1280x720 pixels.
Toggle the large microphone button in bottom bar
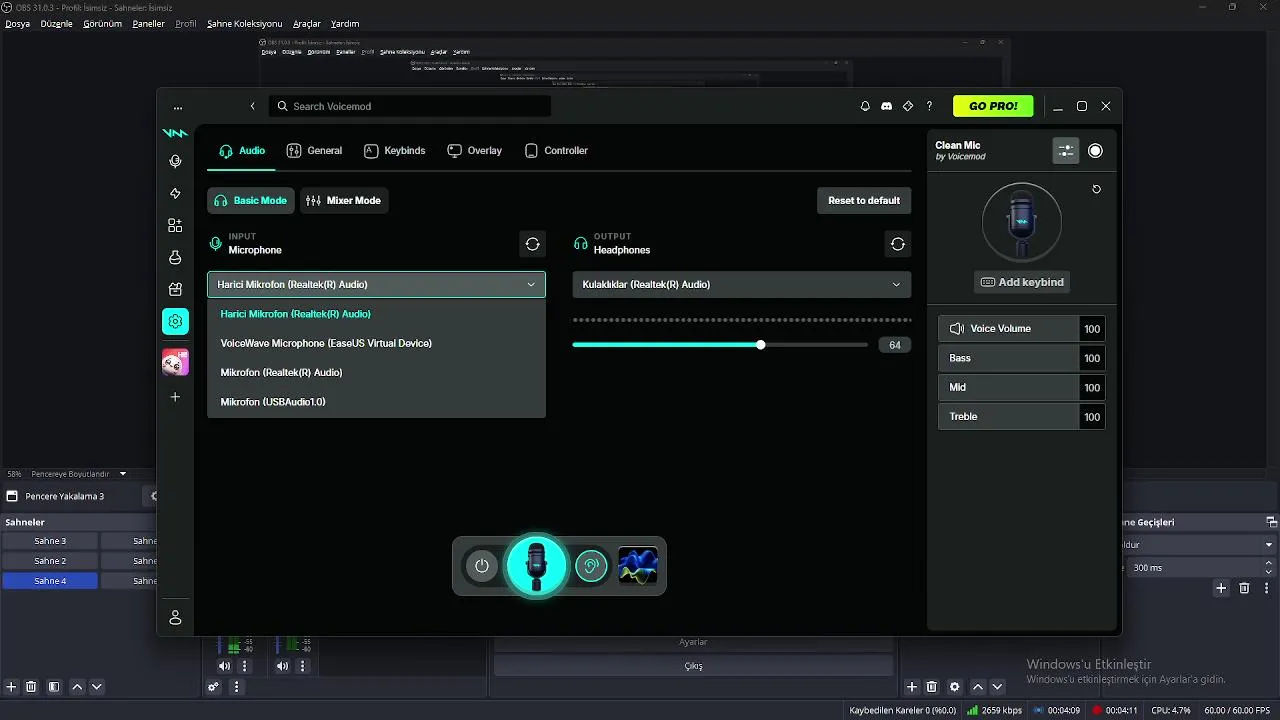[x=537, y=566]
